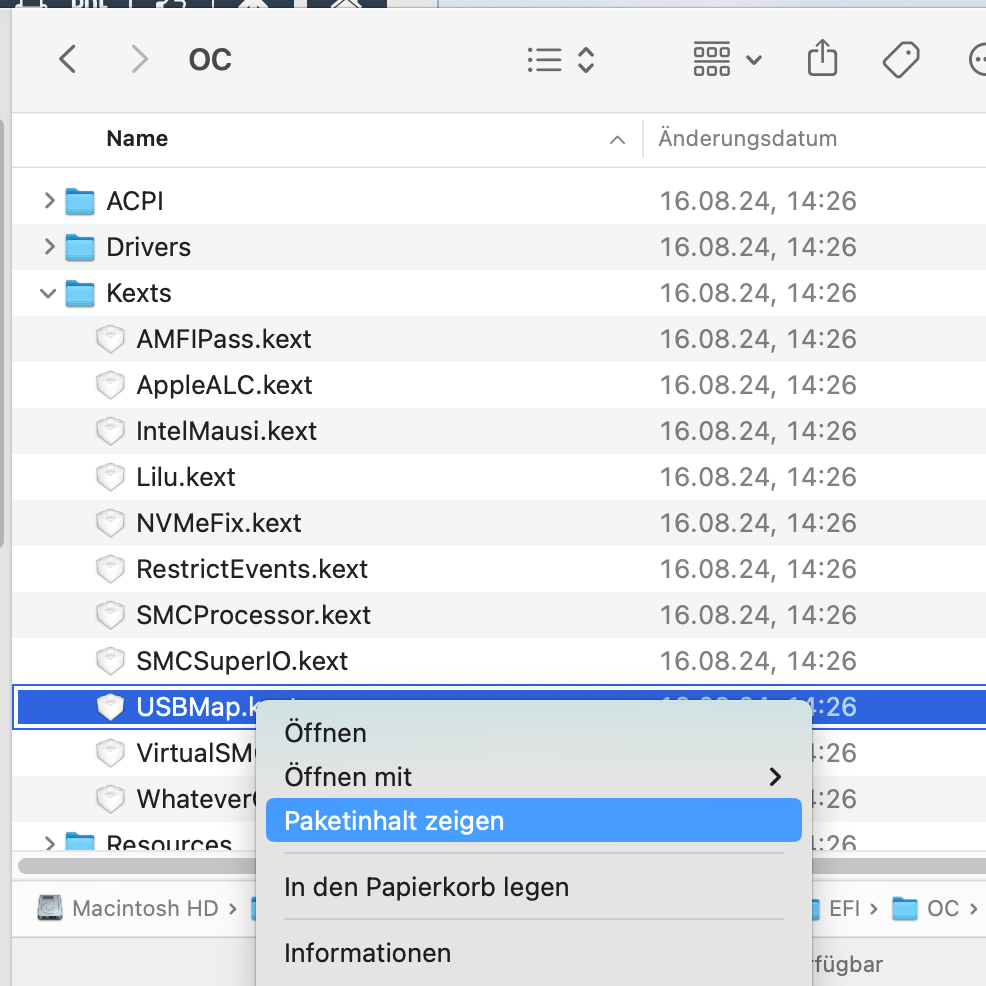This screenshot has height=986, width=986.
Task: Click the forward navigation arrow
Action: 139,60
